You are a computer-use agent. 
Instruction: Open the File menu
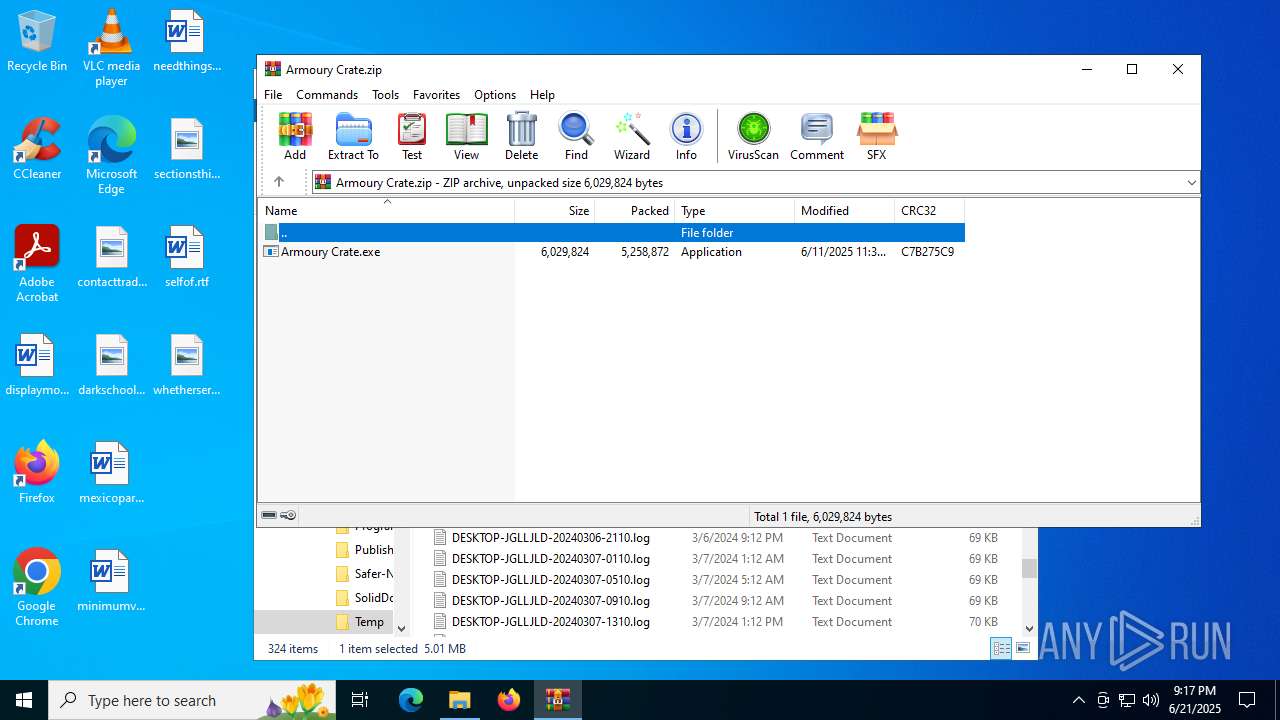click(273, 95)
